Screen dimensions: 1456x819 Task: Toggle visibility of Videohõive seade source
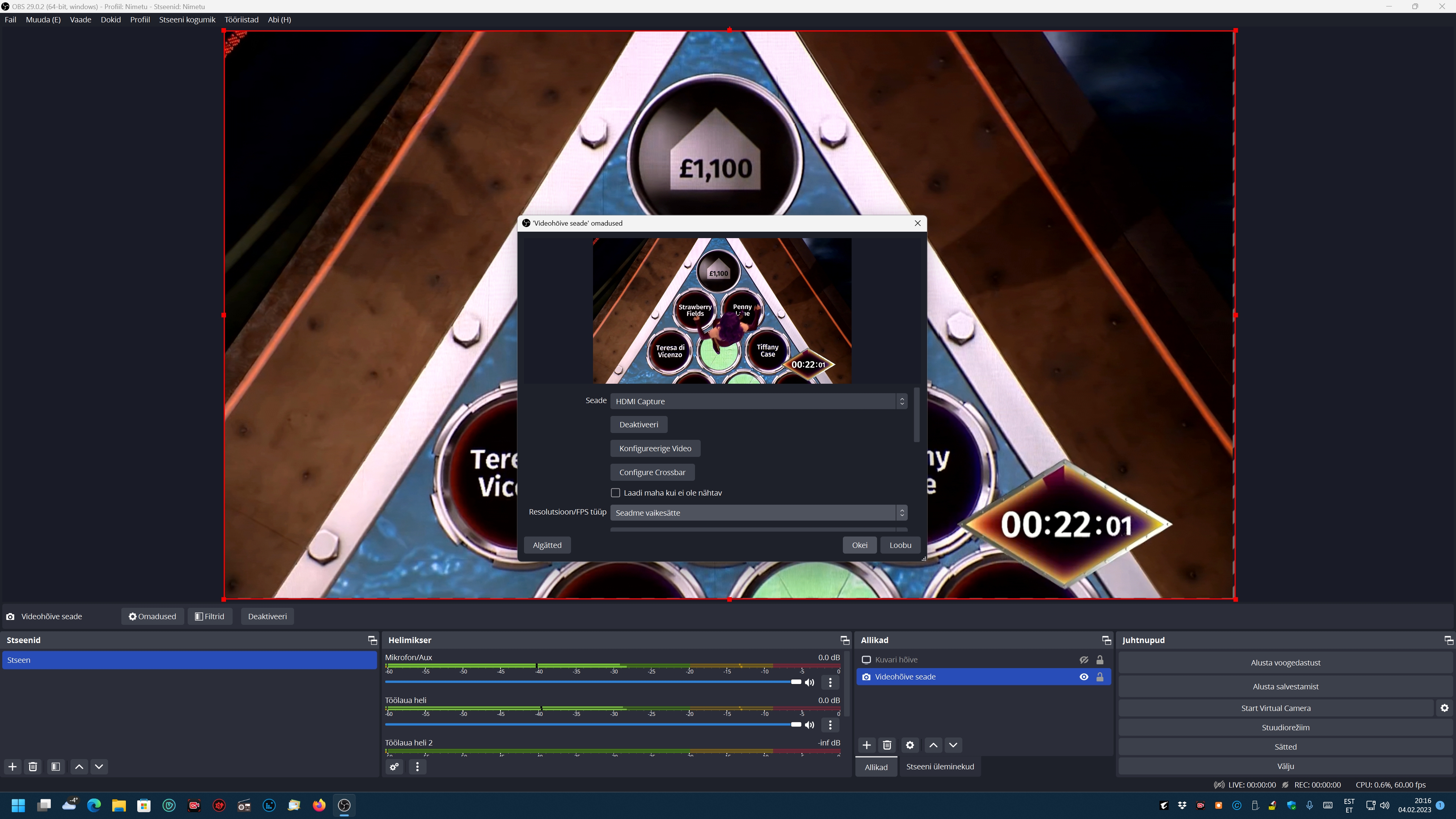click(x=1084, y=676)
